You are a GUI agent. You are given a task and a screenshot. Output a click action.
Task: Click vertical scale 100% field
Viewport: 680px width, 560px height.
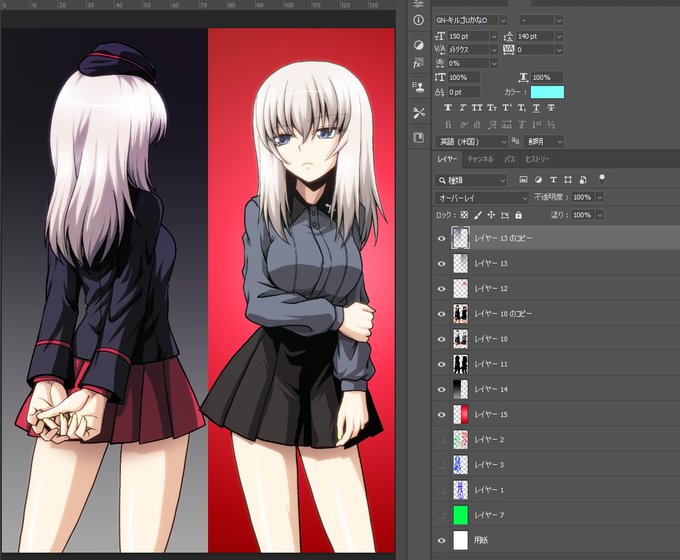pos(464,78)
